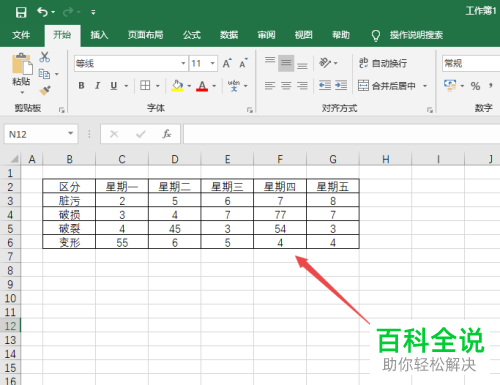Click the Percent Style icon
This screenshot has height=385, width=500.
click(475, 86)
